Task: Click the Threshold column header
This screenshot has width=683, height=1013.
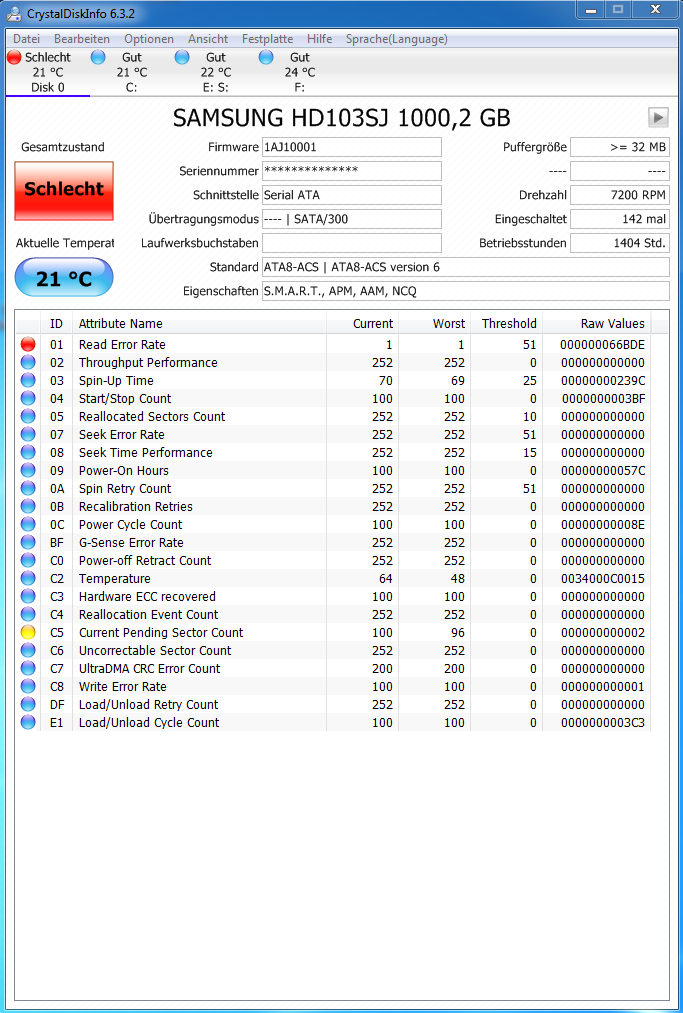Action: coord(507,323)
